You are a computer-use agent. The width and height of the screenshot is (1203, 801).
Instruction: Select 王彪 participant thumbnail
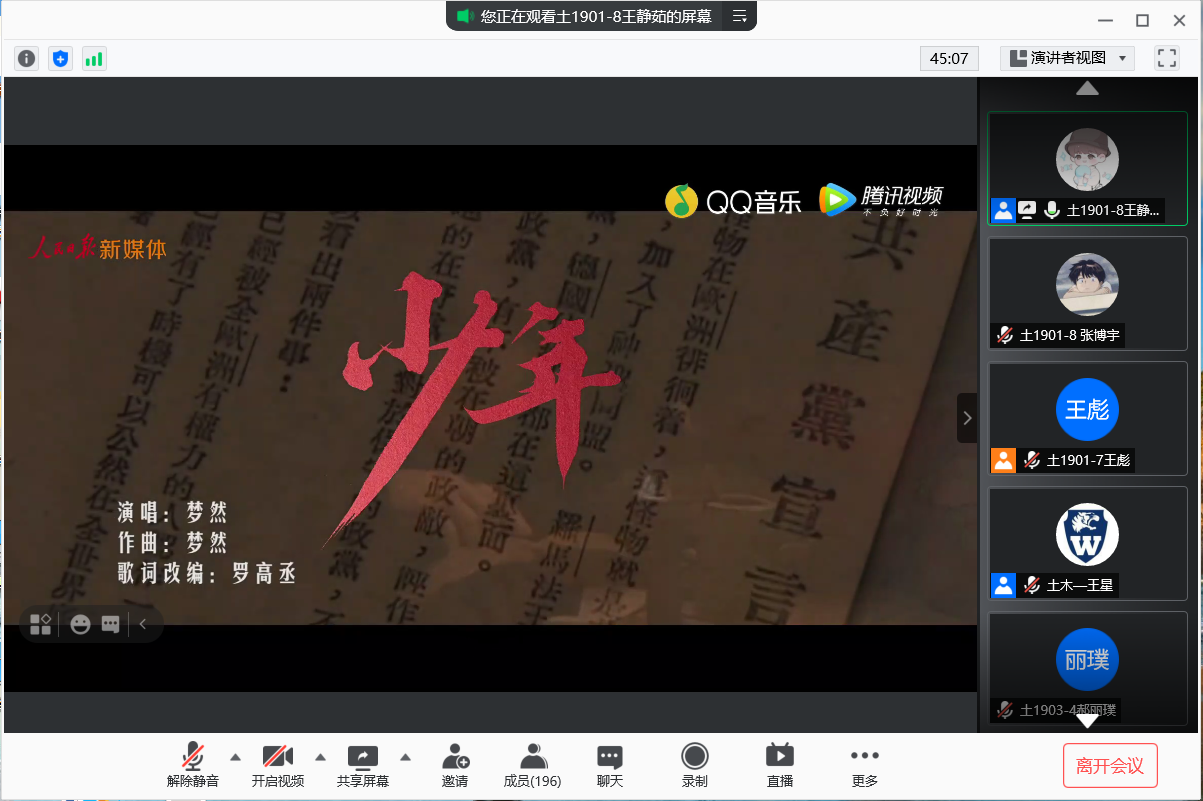point(1087,417)
